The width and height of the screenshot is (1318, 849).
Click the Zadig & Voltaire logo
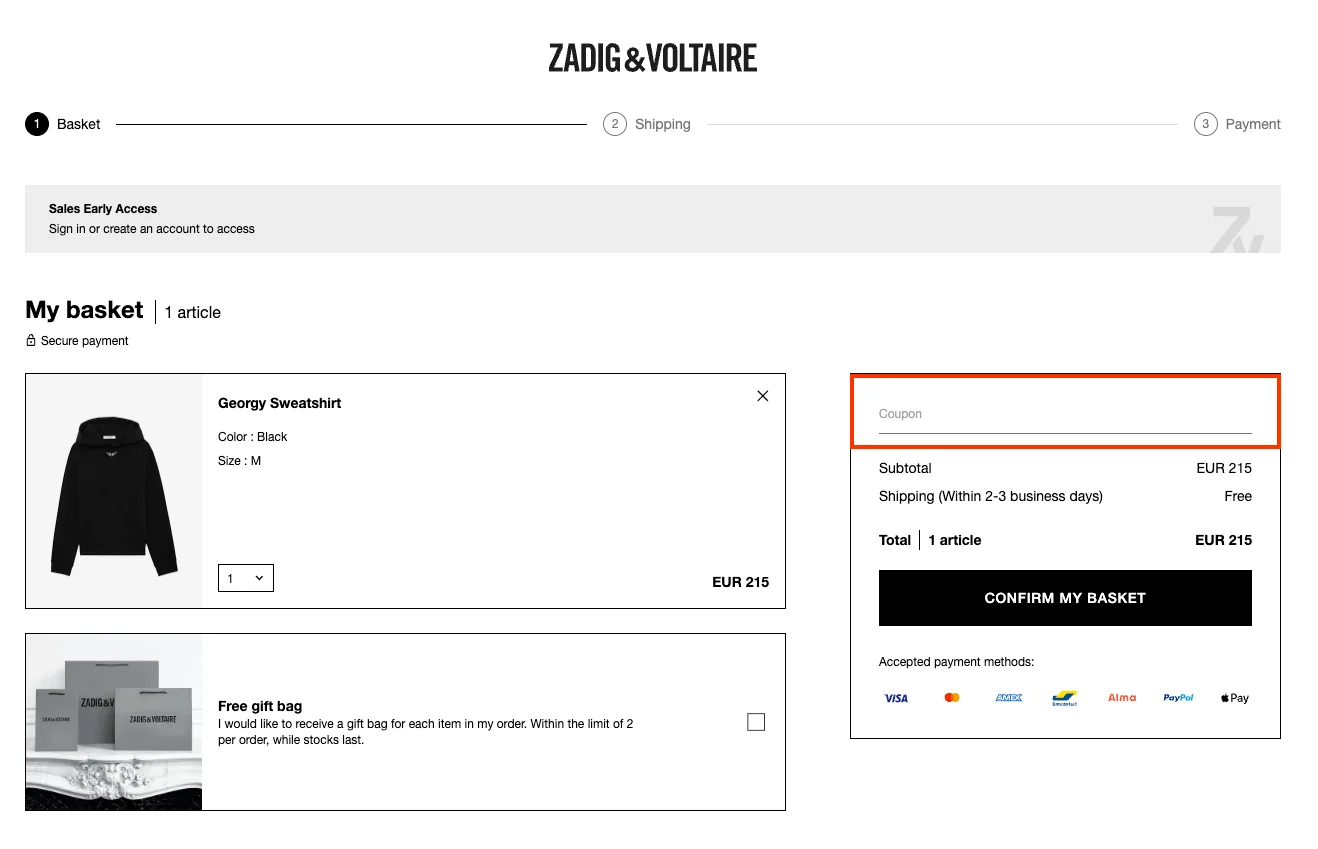[651, 58]
